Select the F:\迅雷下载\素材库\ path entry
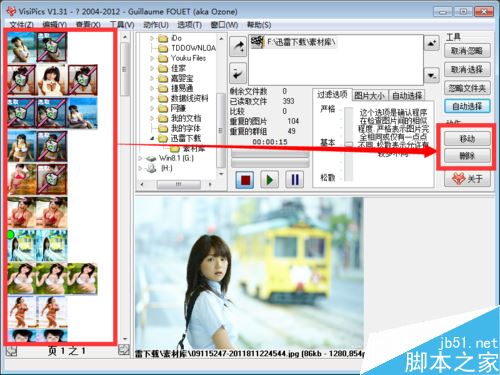Image resolution: width=500 pixels, height=375 pixels. 293,42
